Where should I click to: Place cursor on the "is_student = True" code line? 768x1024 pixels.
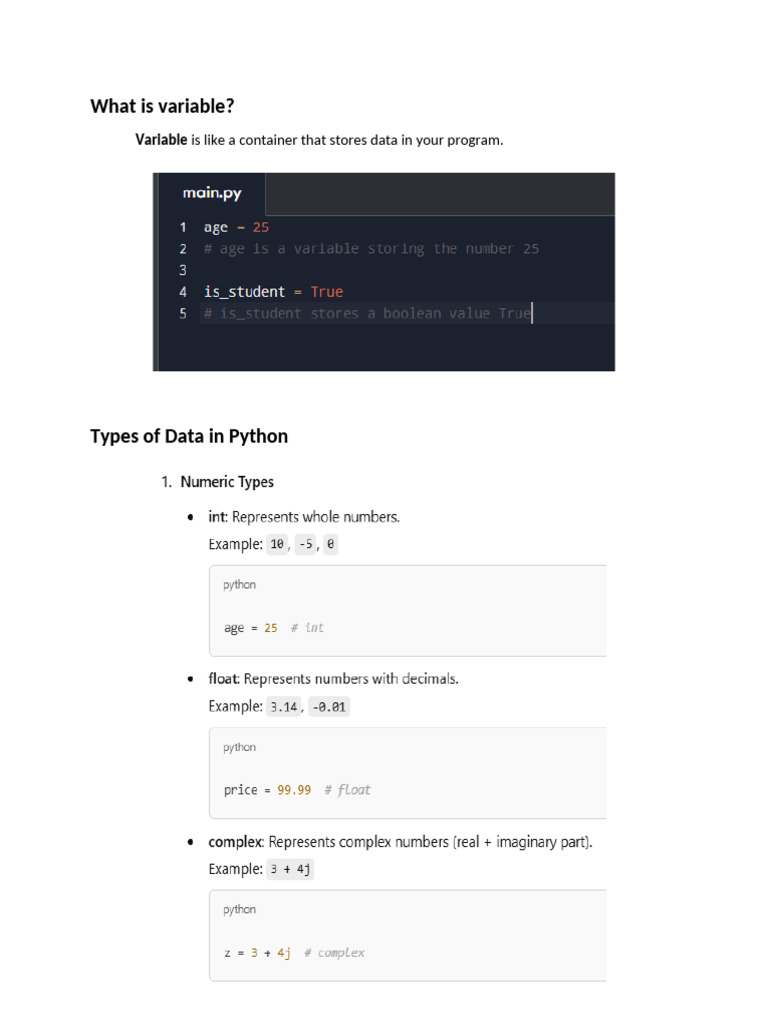click(x=273, y=292)
